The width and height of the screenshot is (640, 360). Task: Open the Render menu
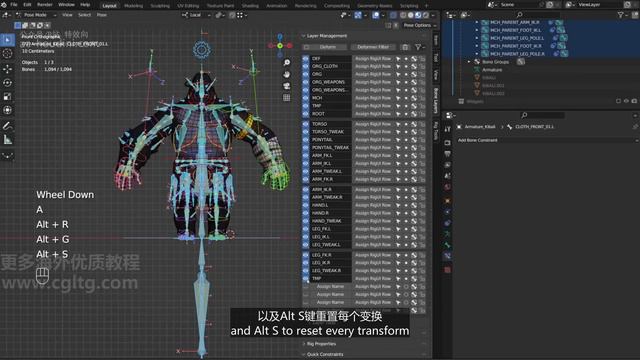[45, 4]
